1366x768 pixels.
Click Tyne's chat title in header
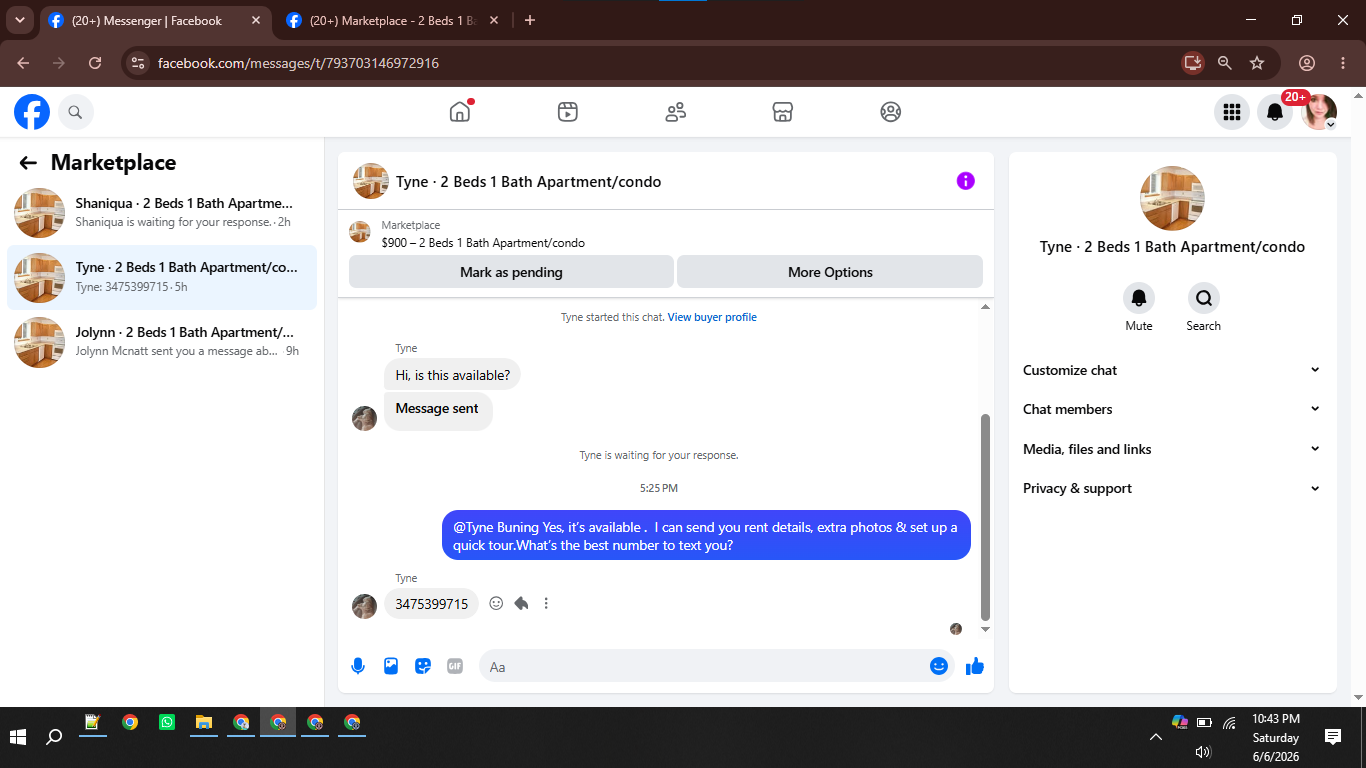(x=528, y=182)
